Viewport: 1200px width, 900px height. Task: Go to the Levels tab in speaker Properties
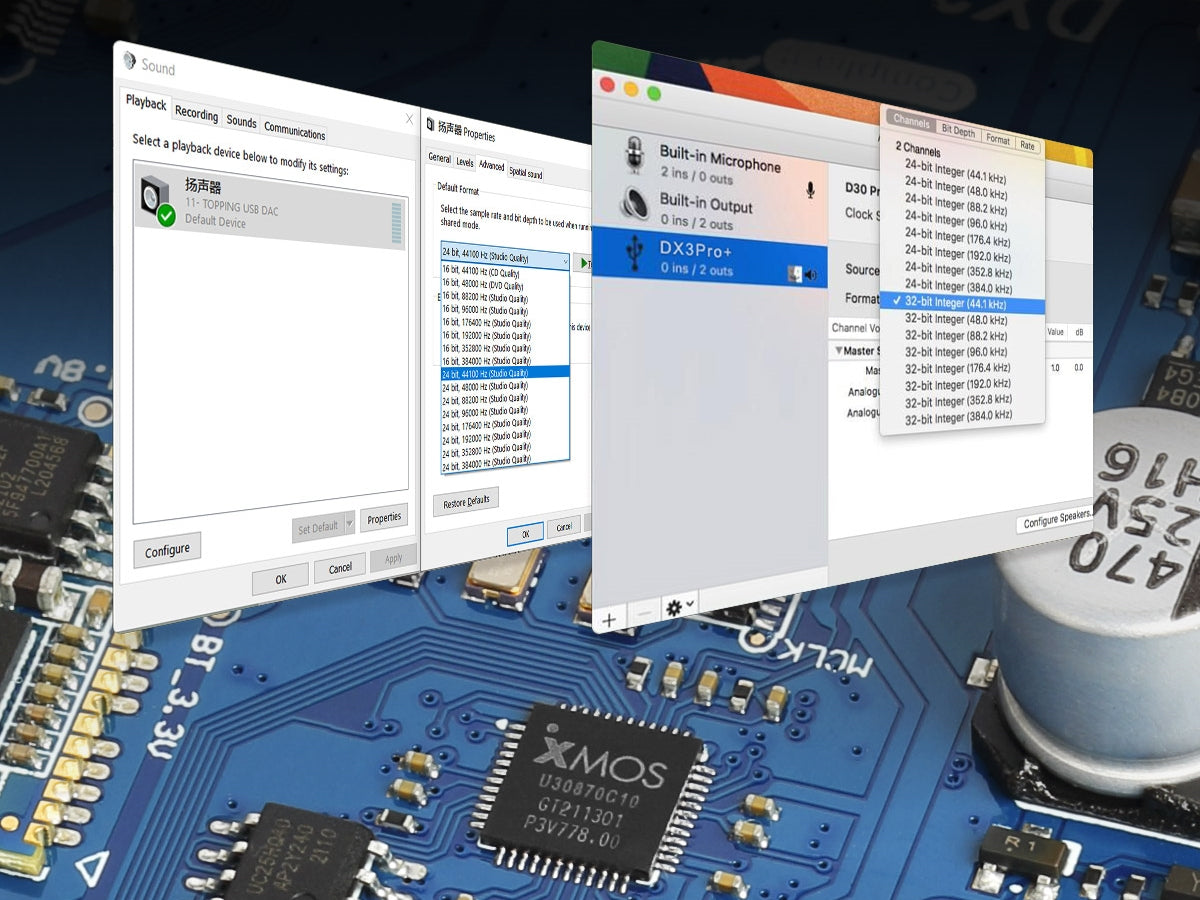[465, 161]
